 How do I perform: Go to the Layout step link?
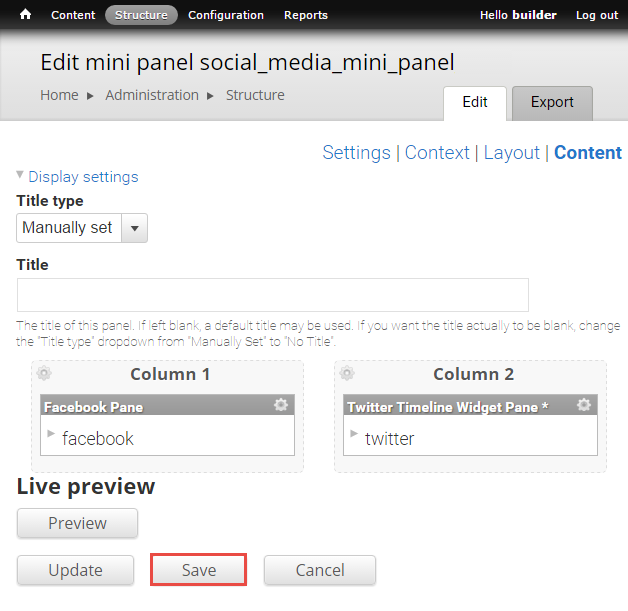[x=511, y=153]
